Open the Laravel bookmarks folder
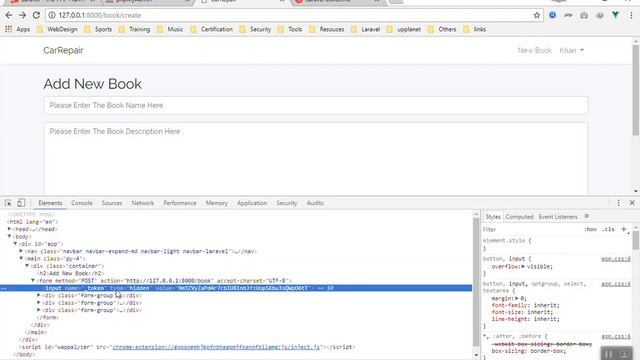The height and width of the screenshot is (360, 640). tap(365, 29)
